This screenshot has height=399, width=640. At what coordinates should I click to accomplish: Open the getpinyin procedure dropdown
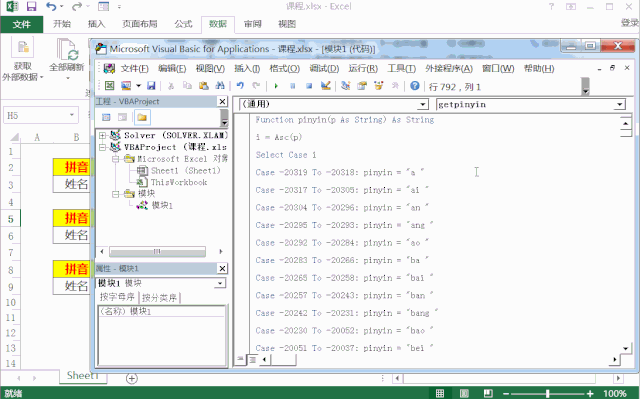point(620,105)
